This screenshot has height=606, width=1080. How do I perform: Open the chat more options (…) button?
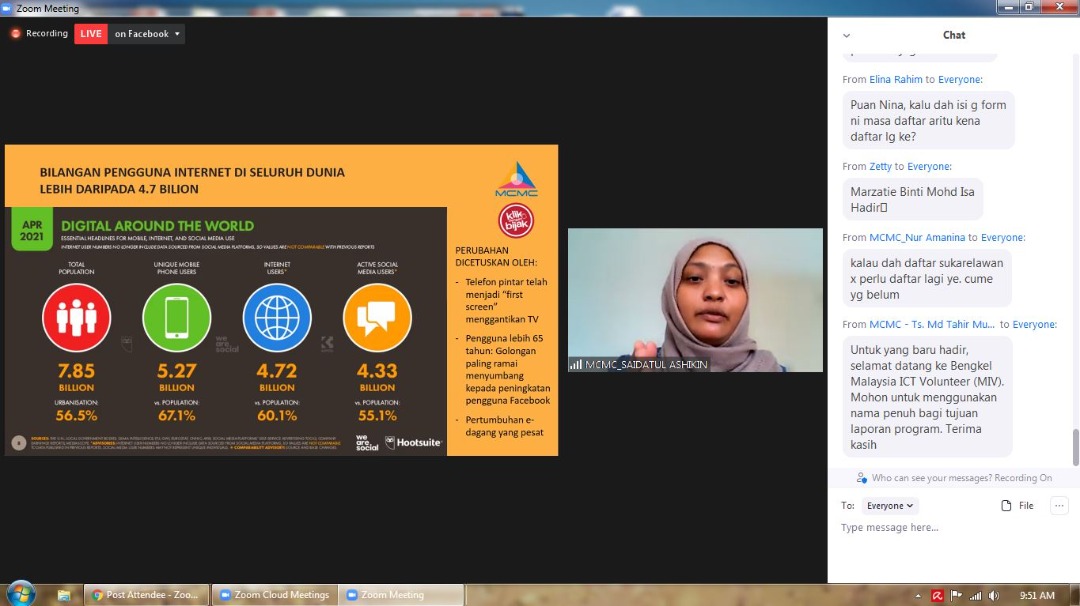click(x=1059, y=506)
